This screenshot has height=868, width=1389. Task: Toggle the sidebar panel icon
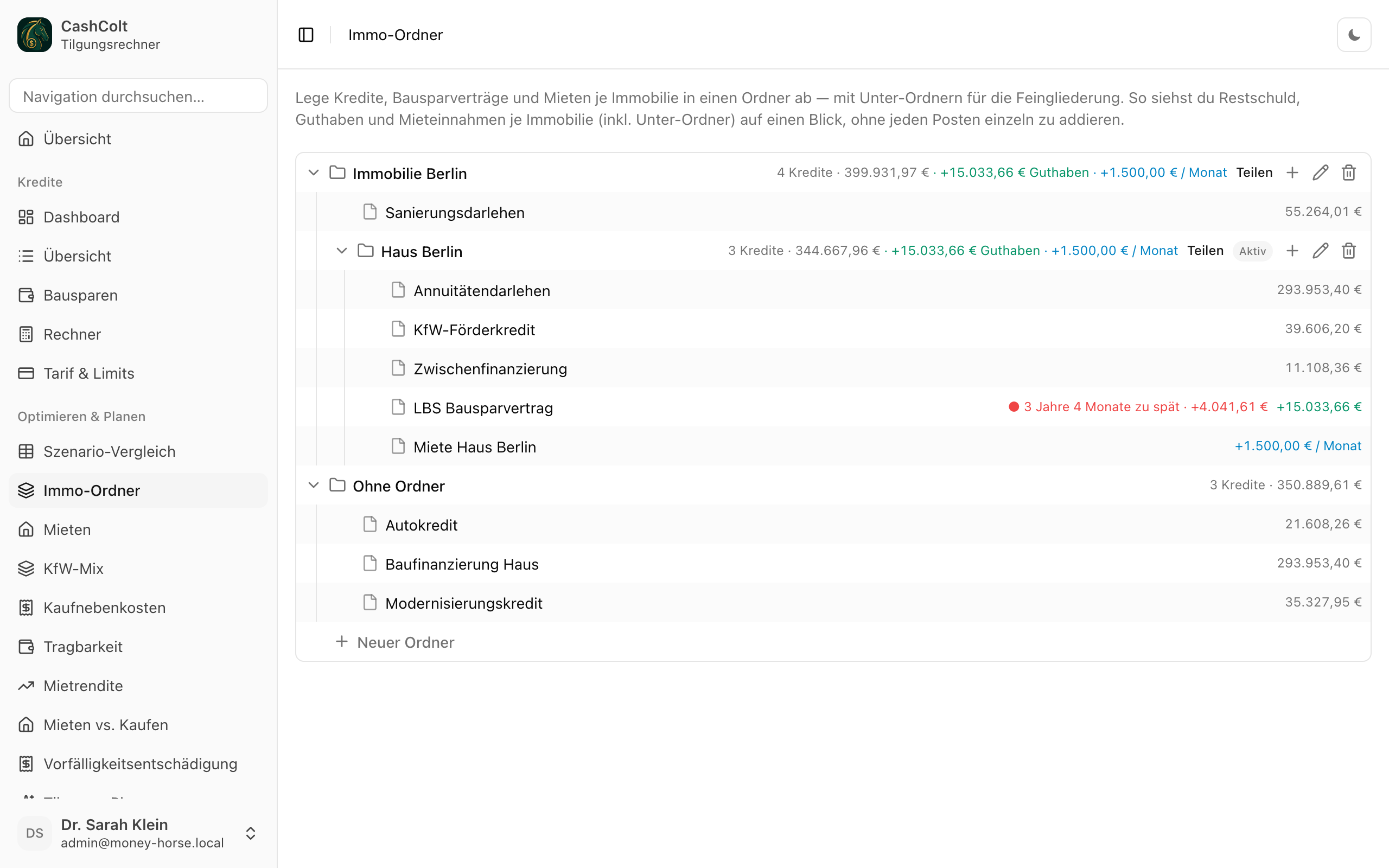pos(306,35)
